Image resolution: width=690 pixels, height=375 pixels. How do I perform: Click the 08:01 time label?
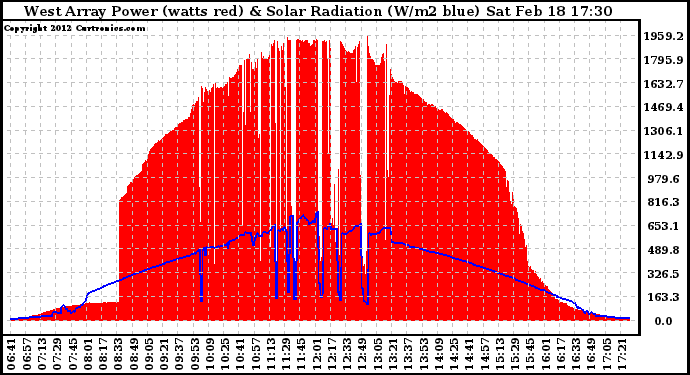tap(87, 354)
